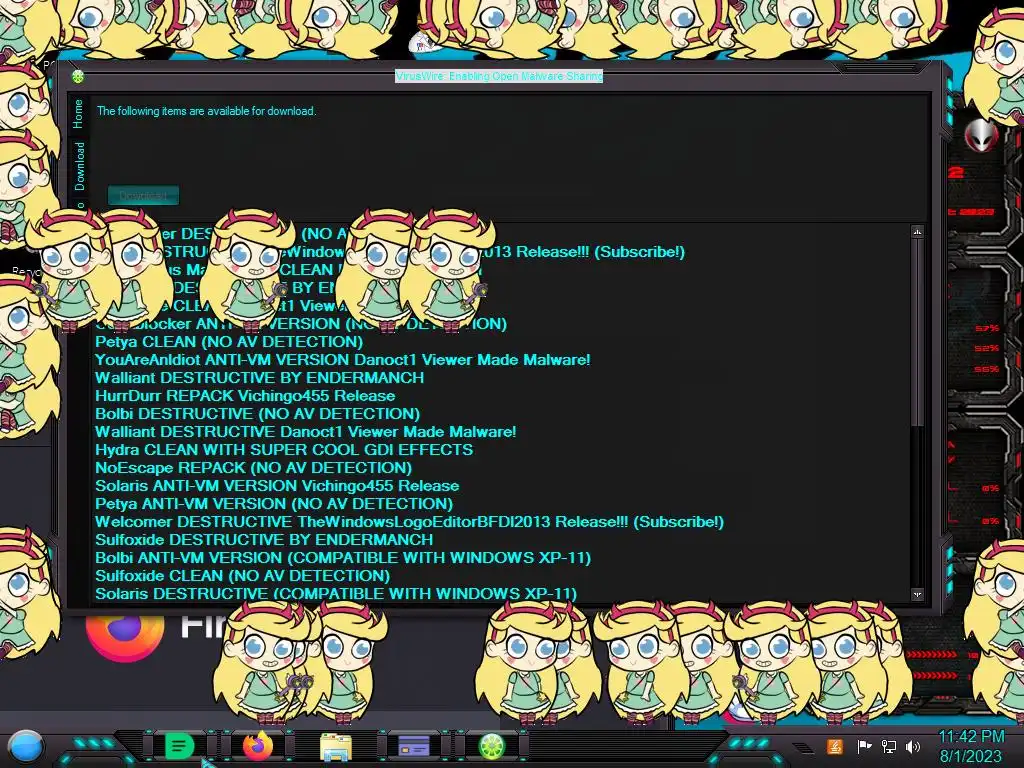This screenshot has width=1024, height=768.
Task: Select 'Bolbi ANTI-VM VERSION (COMPATIBLE WITH WINDOWS XP-11)'
Action: (344, 558)
